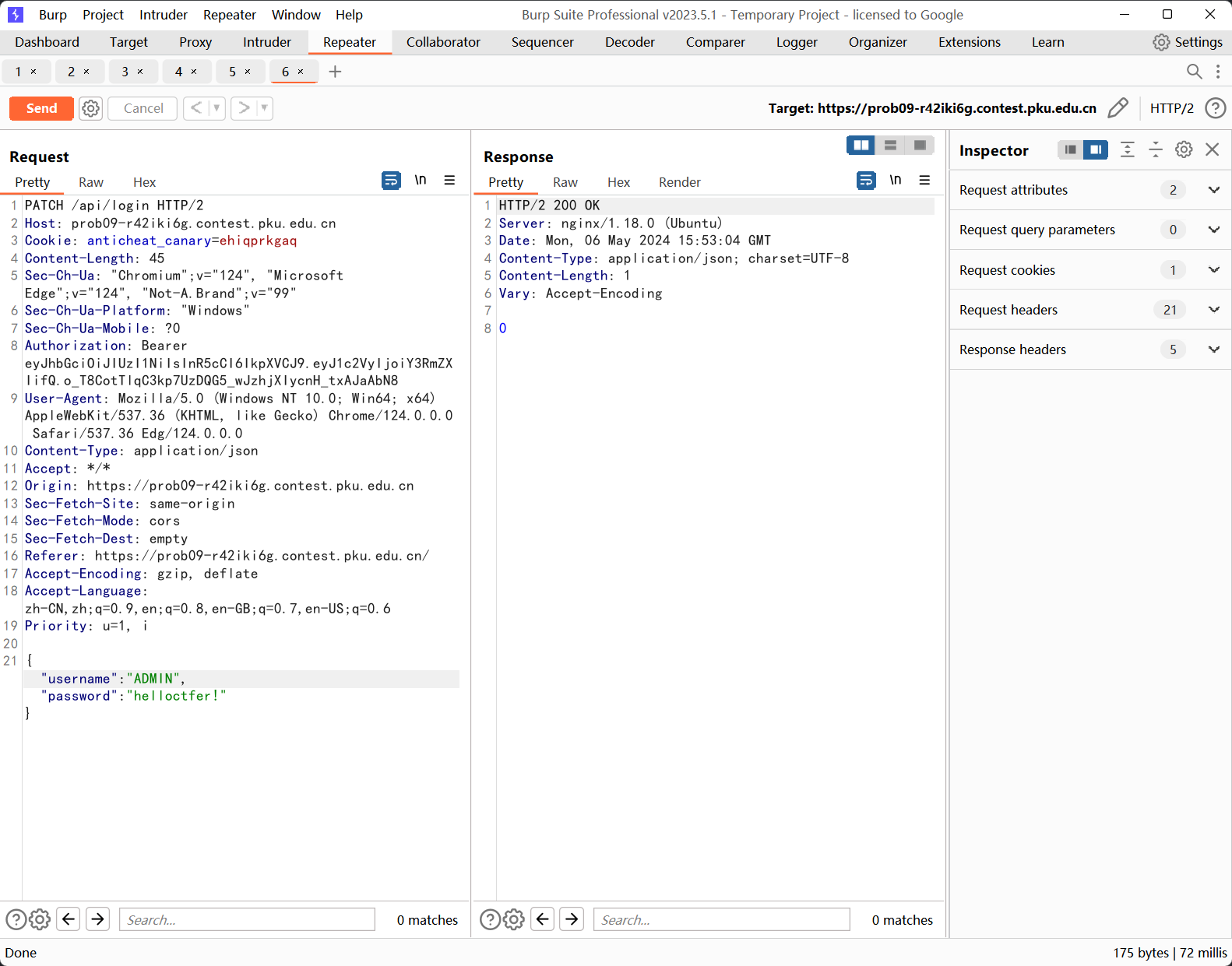
Task: Select top-bottom request/response layout
Action: pyautogui.click(x=890, y=146)
